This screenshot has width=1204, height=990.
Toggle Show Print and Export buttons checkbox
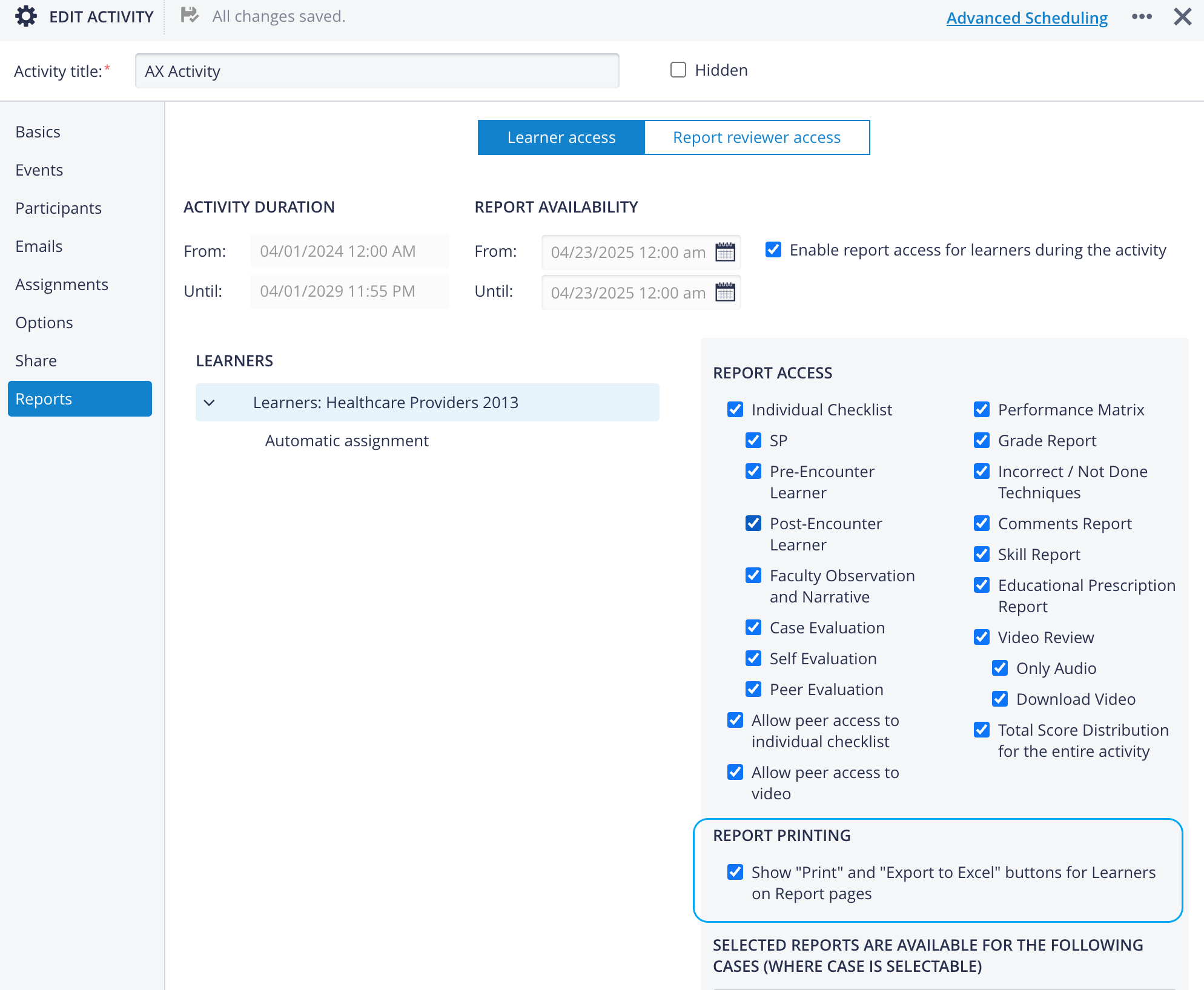pos(735,872)
